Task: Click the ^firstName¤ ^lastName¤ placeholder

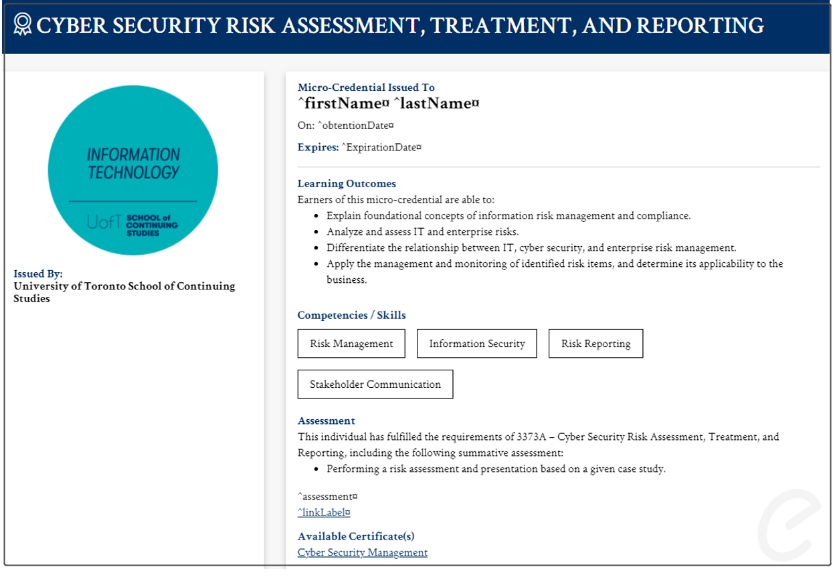Action: [x=388, y=103]
